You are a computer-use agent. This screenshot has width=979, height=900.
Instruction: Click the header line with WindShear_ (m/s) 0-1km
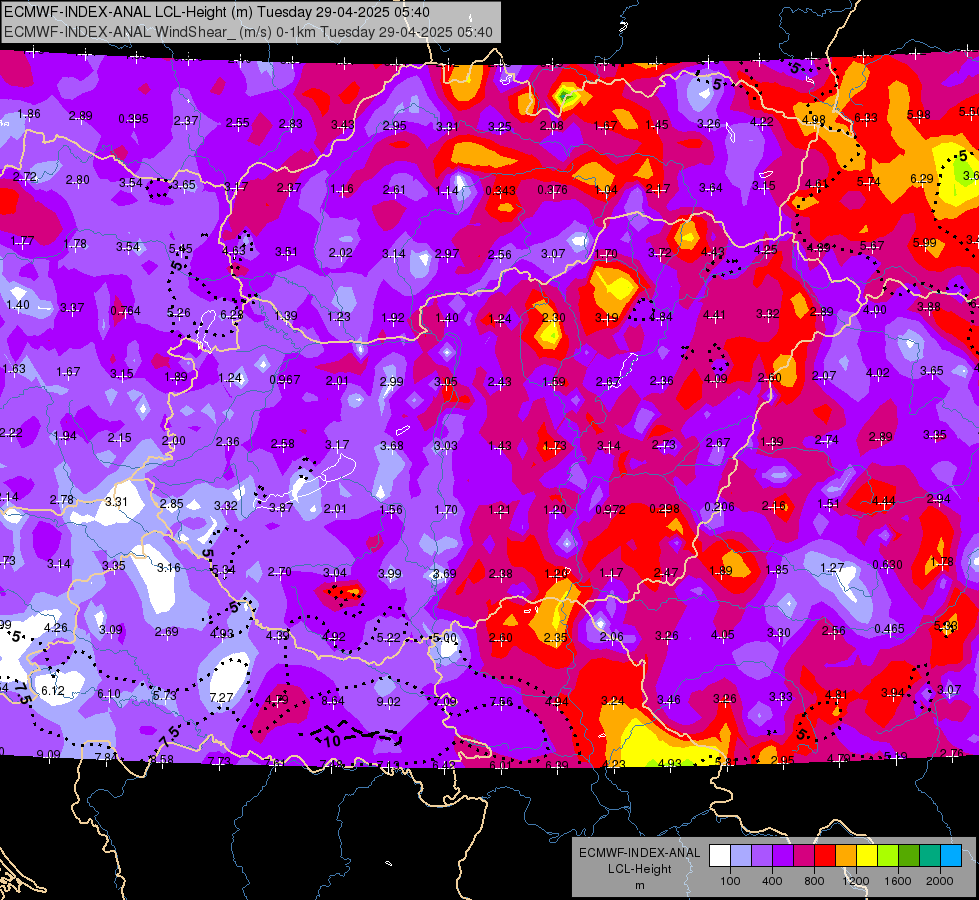[x=248, y=32]
